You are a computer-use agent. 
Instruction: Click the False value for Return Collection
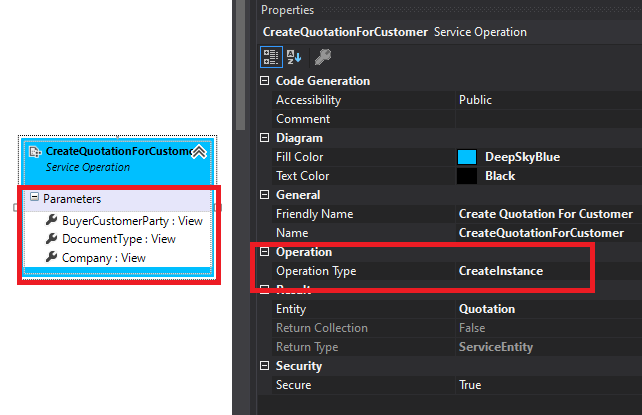472,328
